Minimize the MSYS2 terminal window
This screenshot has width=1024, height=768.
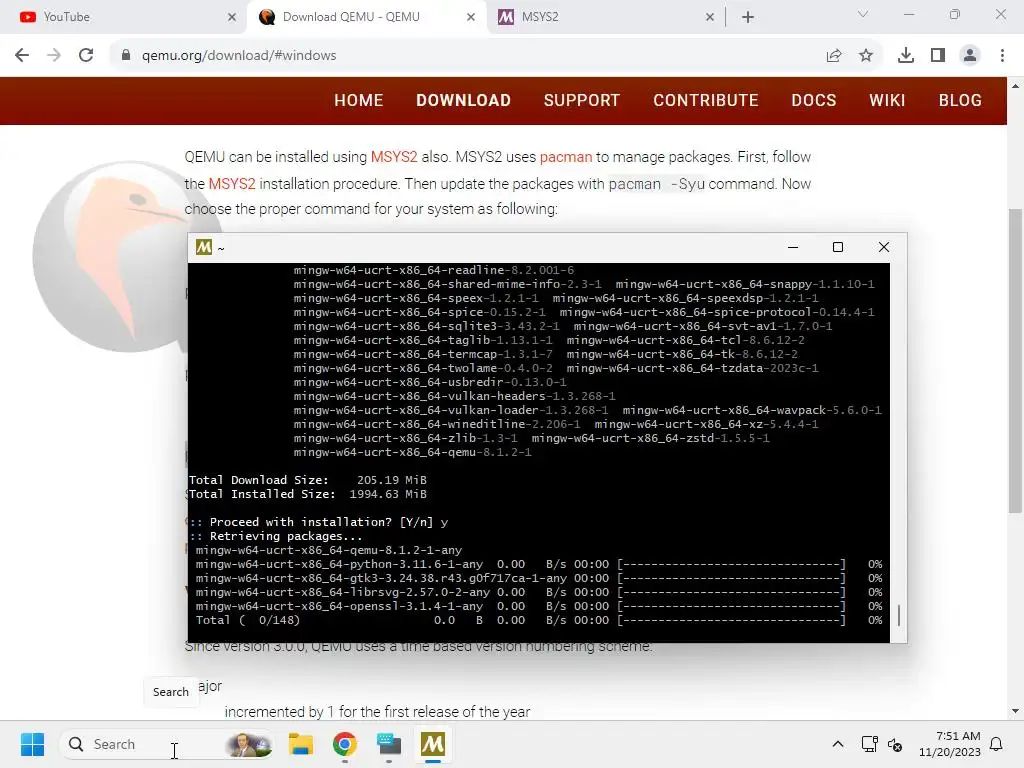(x=793, y=247)
